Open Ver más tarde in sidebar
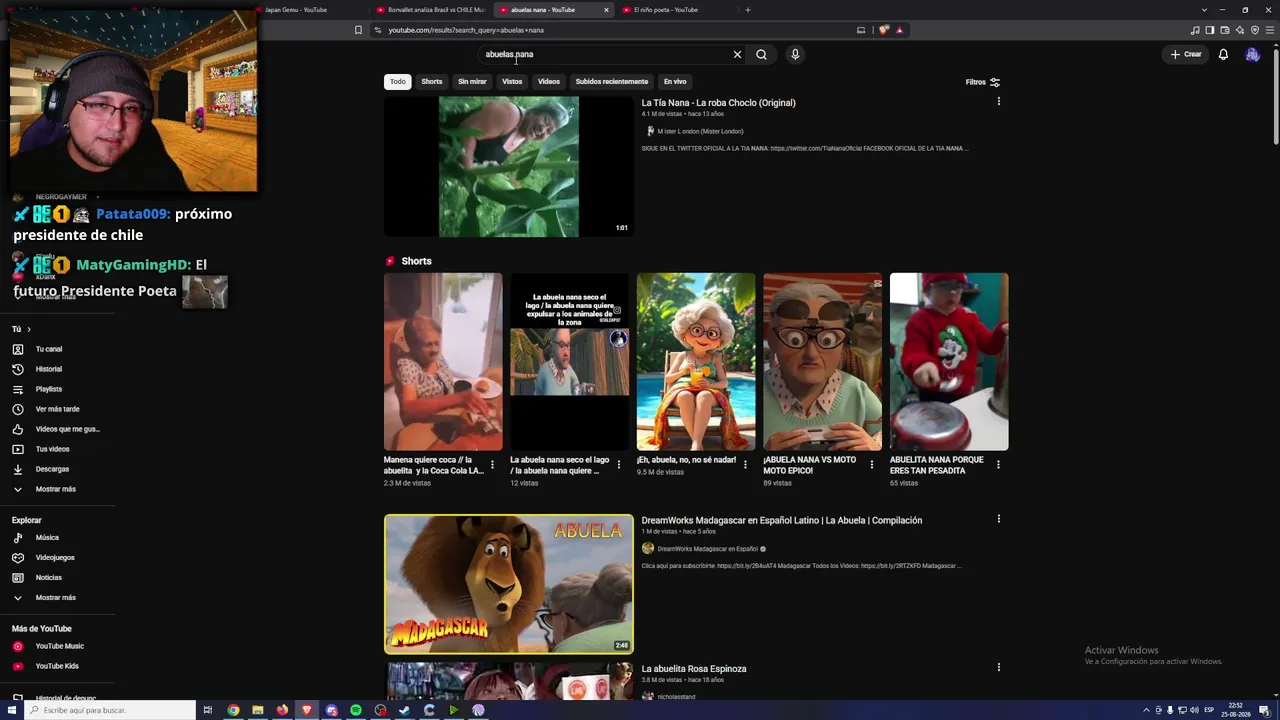 [57, 409]
